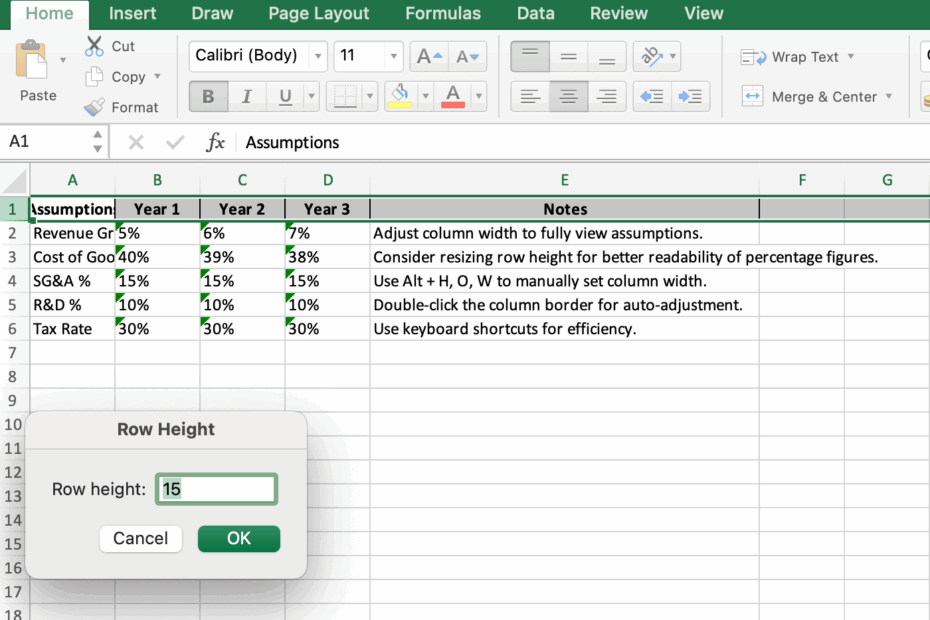Select cell containing 39%
Viewport: 930px width, 620px height.
(242, 257)
